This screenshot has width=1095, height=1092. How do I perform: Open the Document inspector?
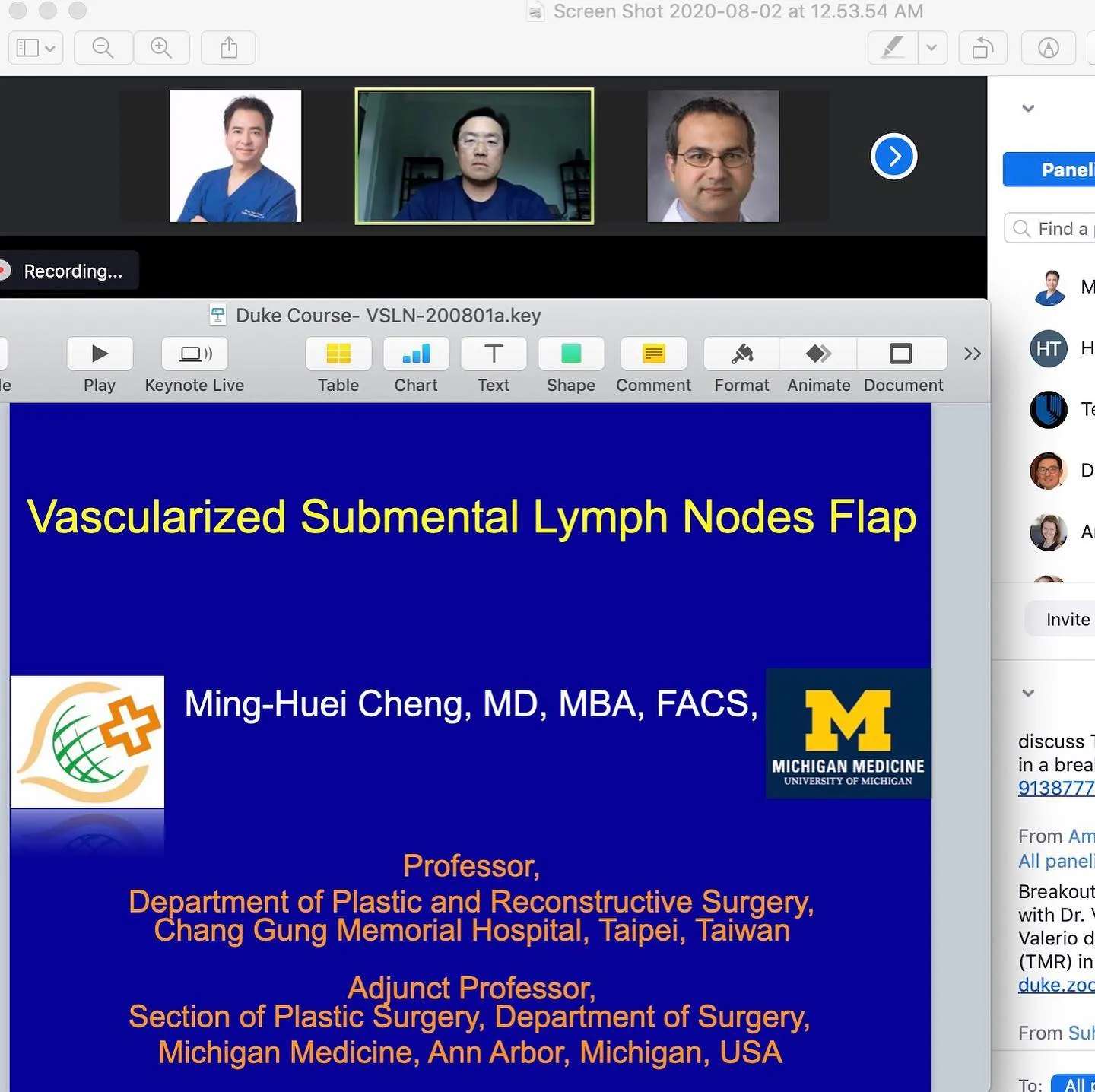902,354
